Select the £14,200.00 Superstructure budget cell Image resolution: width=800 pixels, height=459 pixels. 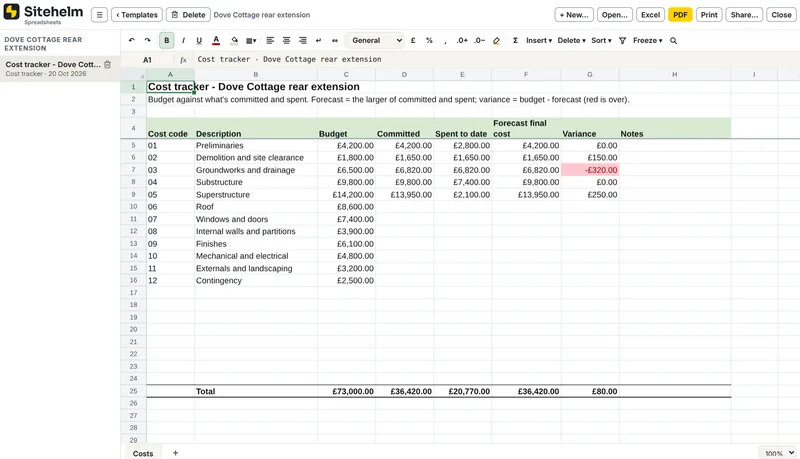point(346,194)
